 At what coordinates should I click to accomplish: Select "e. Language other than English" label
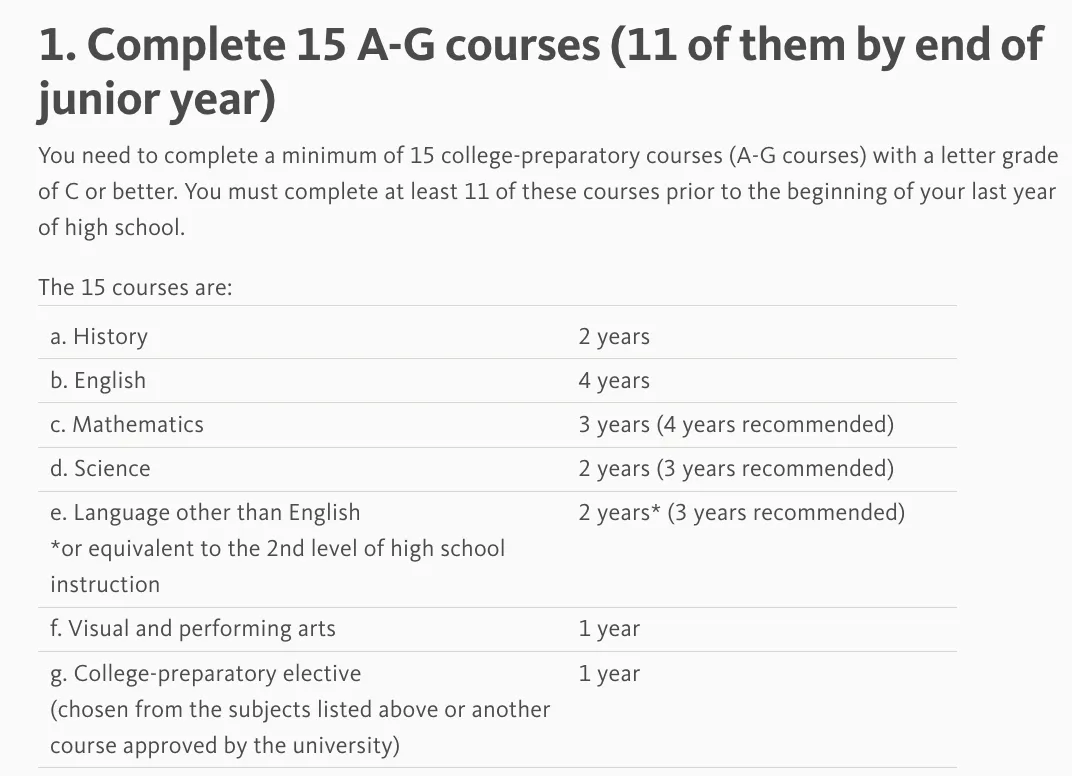click(x=205, y=513)
